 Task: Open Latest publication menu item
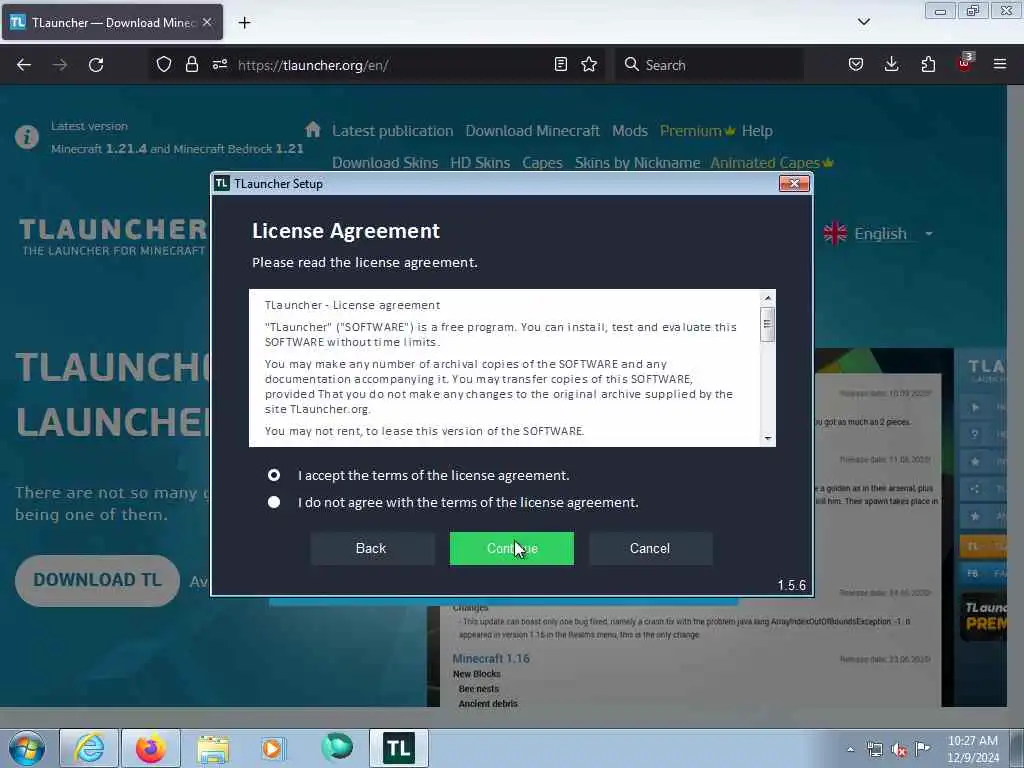tap(392, 131)
